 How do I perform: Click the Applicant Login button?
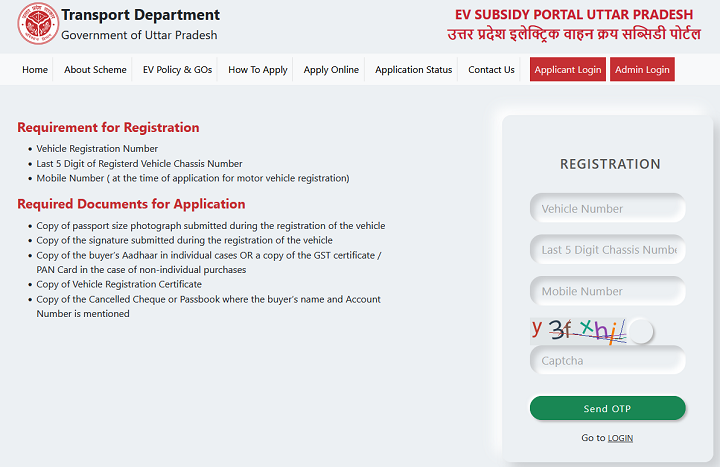[x=568, y=69]
